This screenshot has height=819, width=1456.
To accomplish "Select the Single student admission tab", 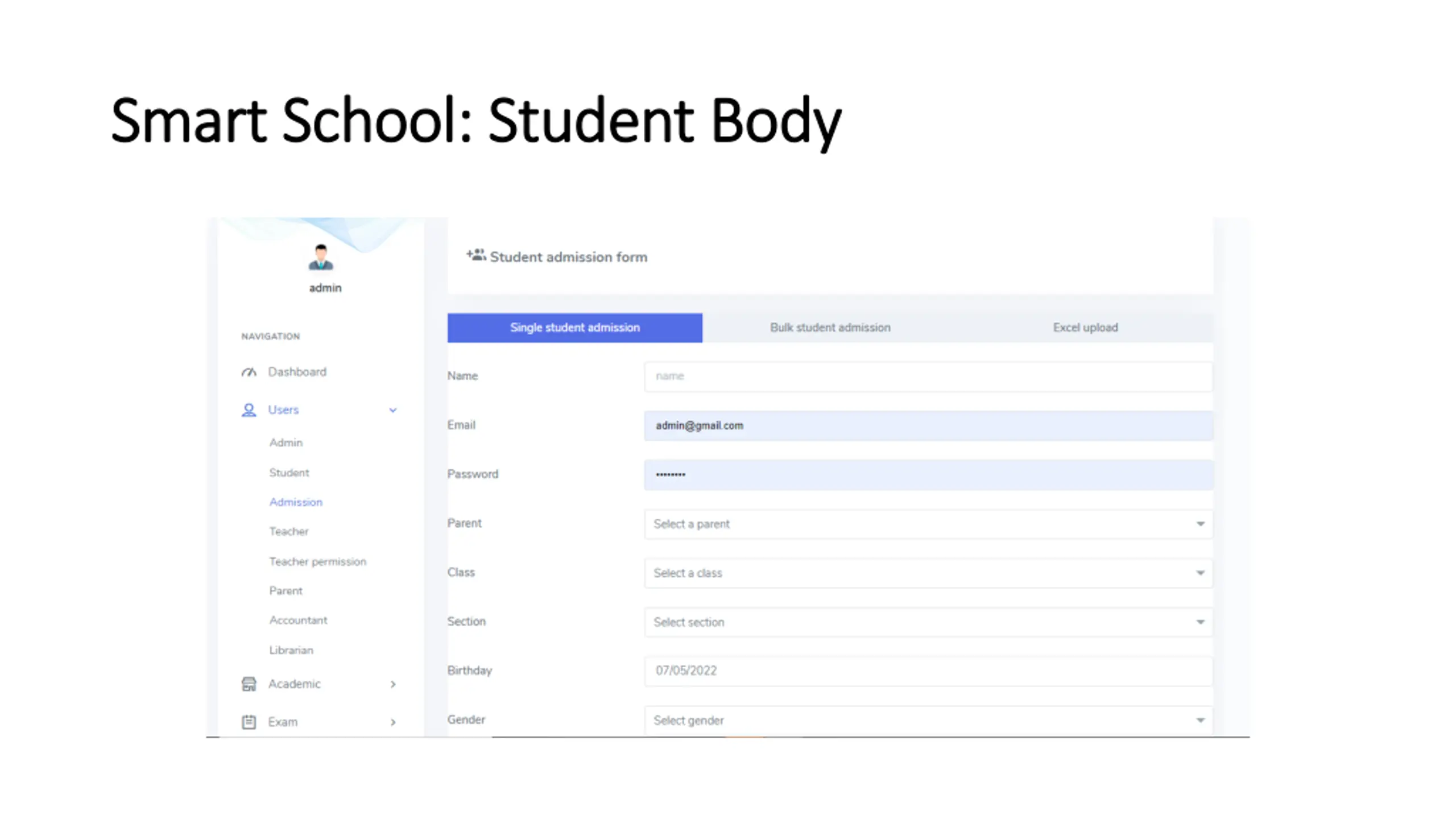I will tap(574, 328).
